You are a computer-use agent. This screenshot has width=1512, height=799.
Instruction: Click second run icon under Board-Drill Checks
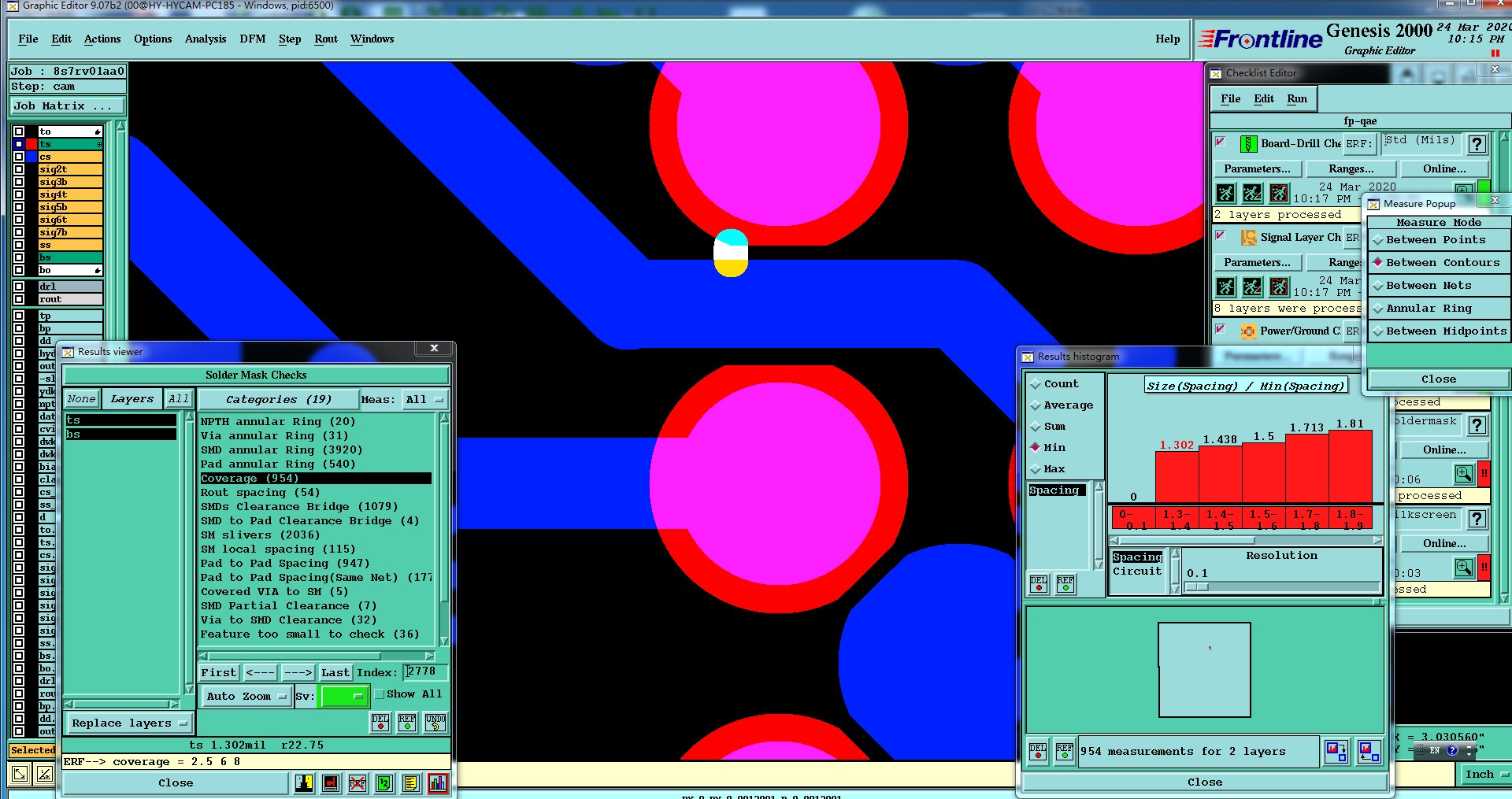point(1252,193)
